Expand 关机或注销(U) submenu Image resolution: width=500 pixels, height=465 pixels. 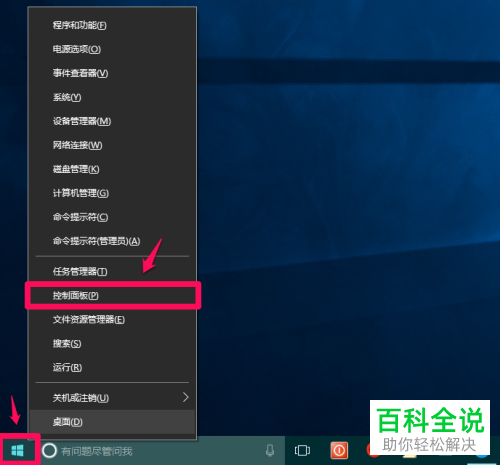pos(113,398)
